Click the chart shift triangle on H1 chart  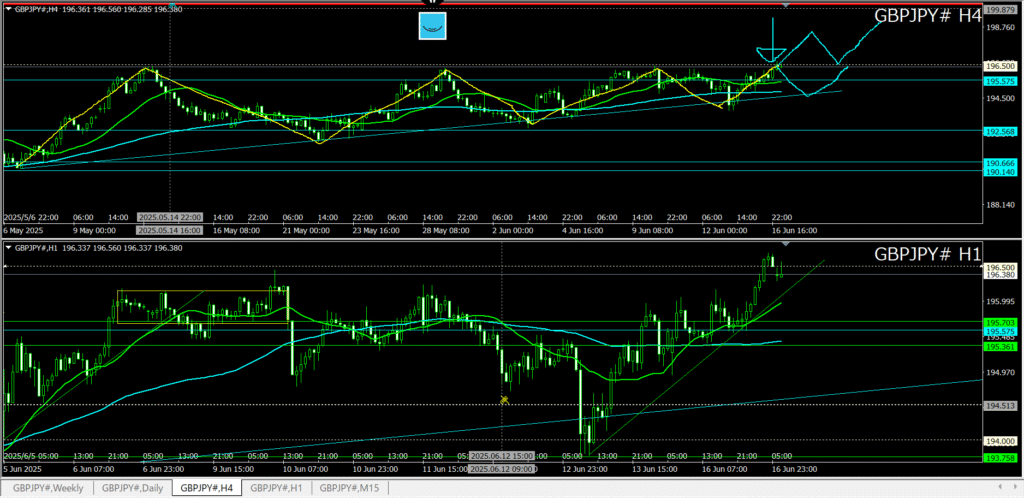click(786, 244)
